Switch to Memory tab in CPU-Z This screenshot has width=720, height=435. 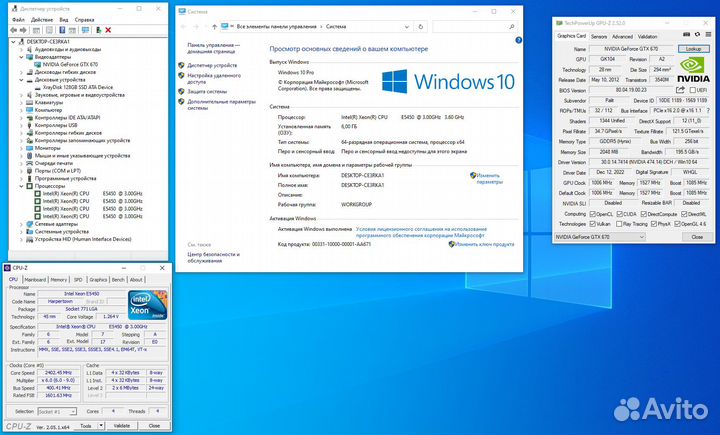(x=58, y=280)
